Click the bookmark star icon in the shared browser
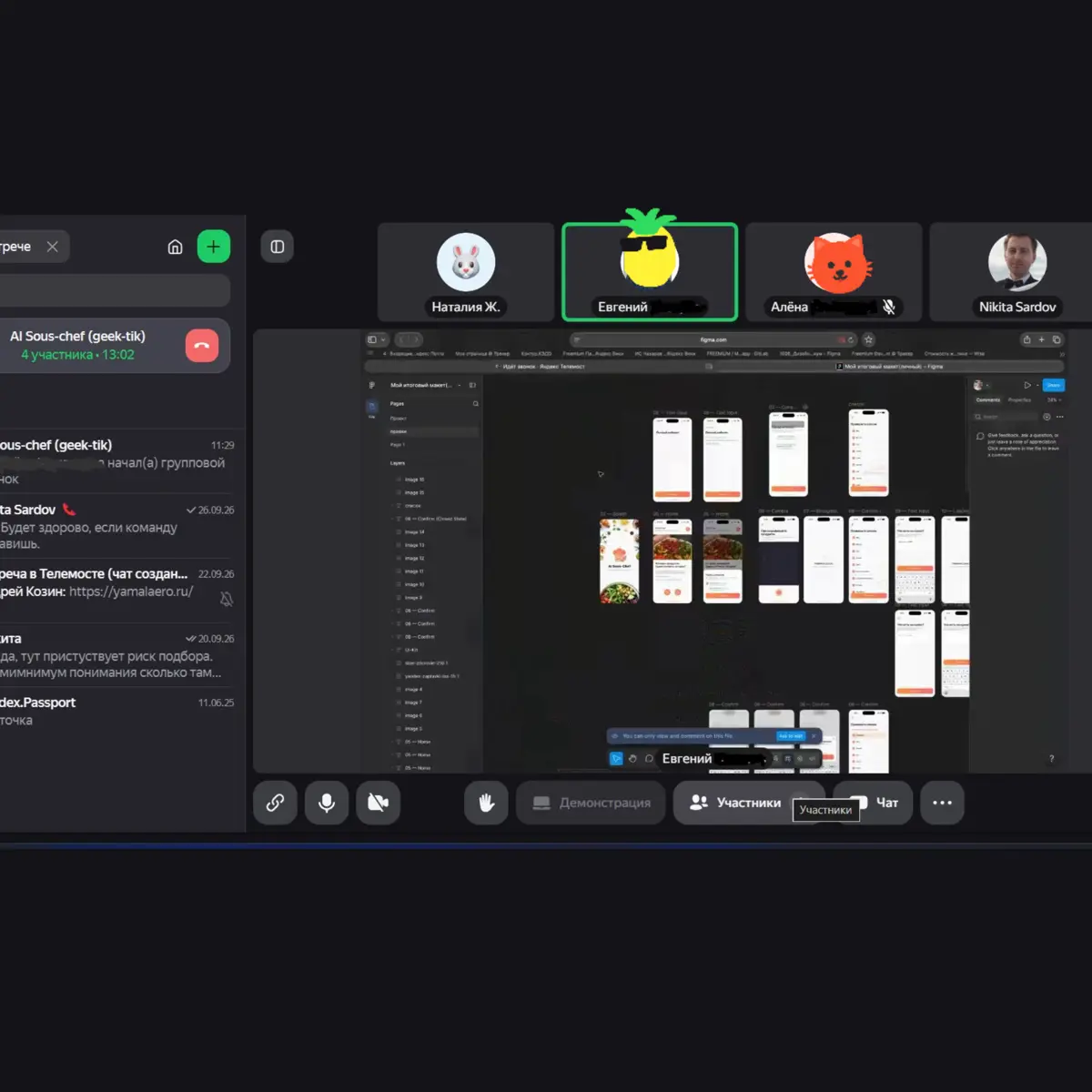The image size is (1092, 1092). coord(868,339)
